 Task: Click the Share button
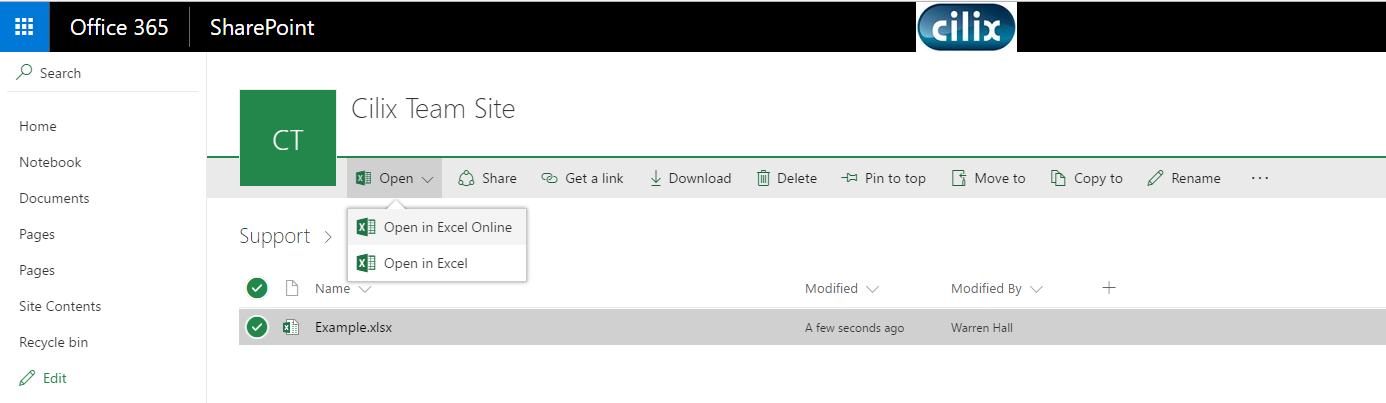[487, 178]
